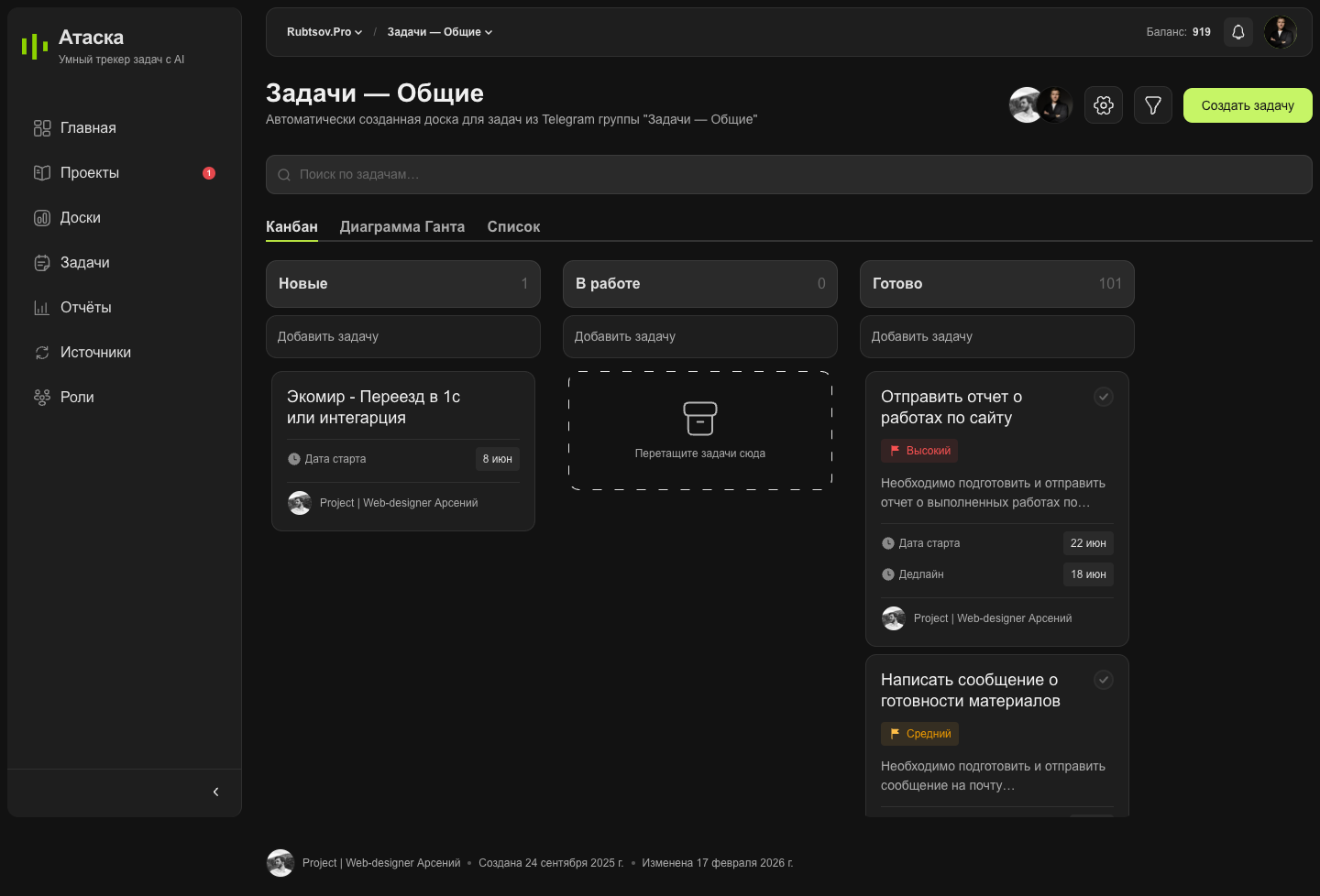
Task: Click assignee avatar on Отправить отчет card
Action: point(894,618)
